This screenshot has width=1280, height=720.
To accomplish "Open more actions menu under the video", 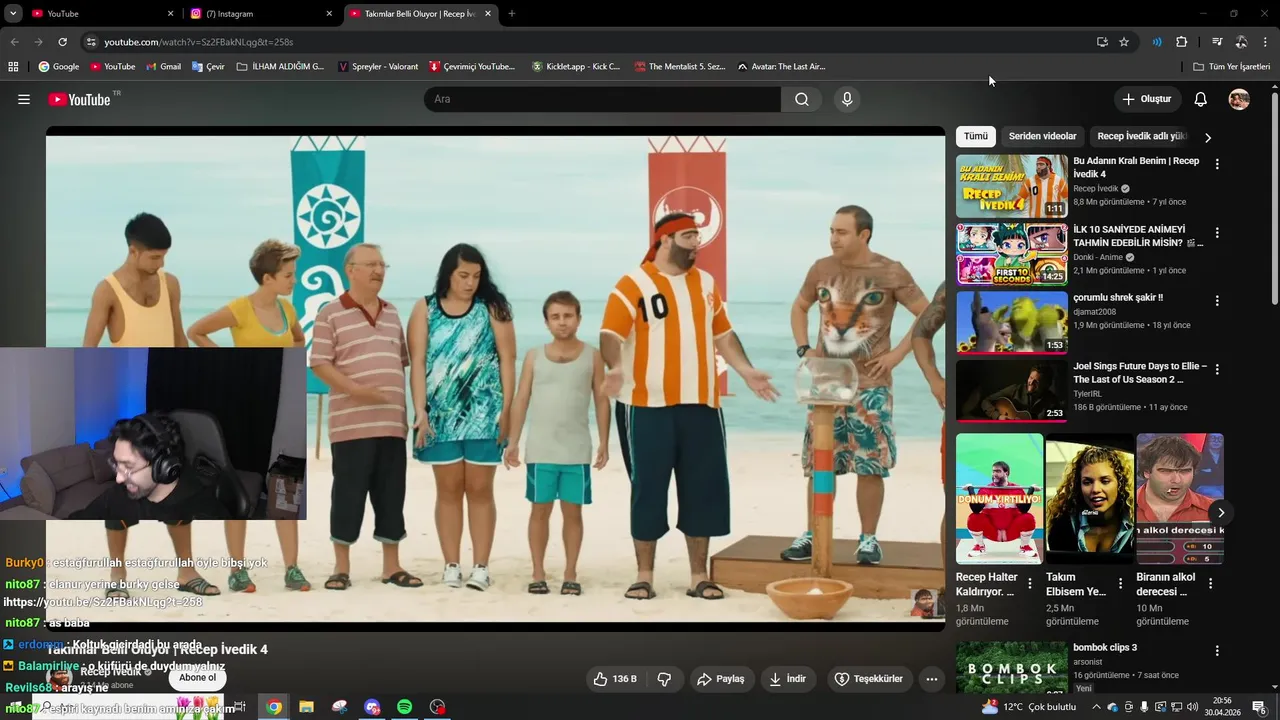I will pyautogui.click(x=932, y=679).
